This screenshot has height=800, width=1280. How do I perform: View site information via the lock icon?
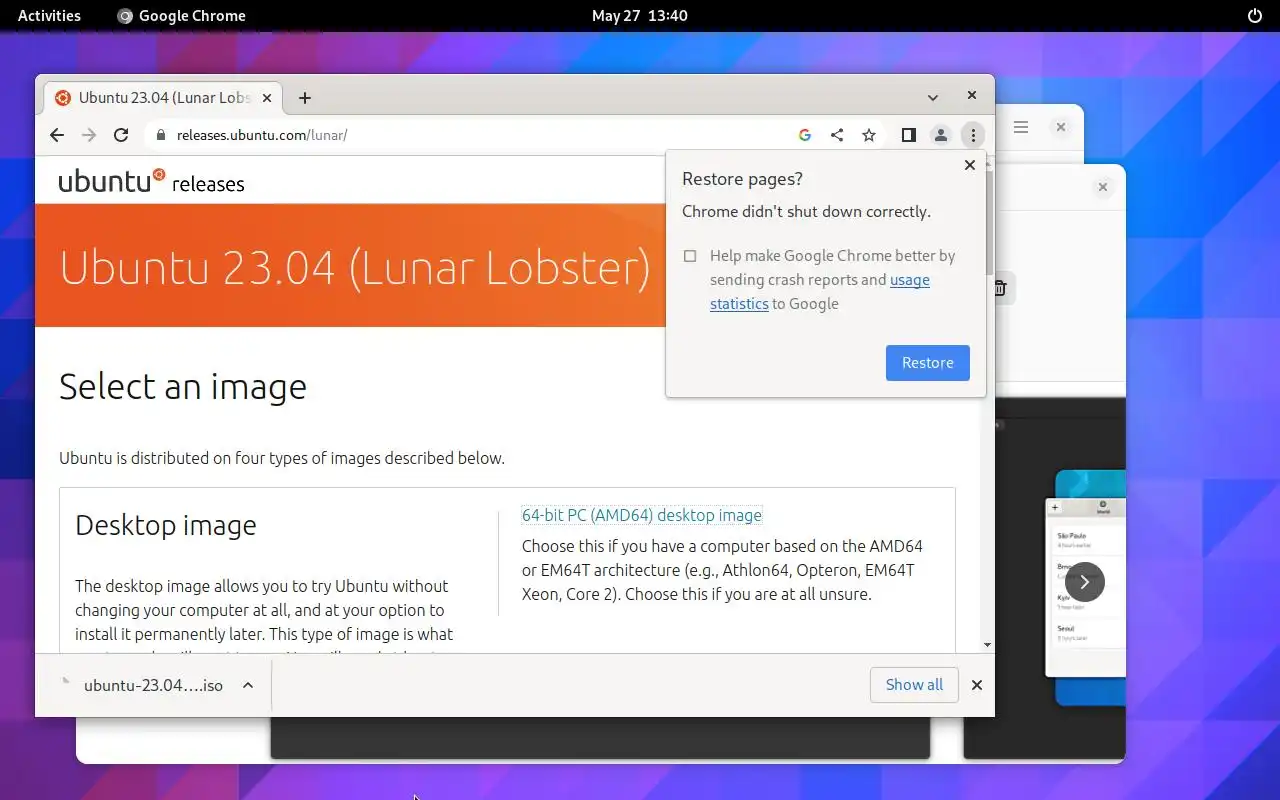[160, 135]
